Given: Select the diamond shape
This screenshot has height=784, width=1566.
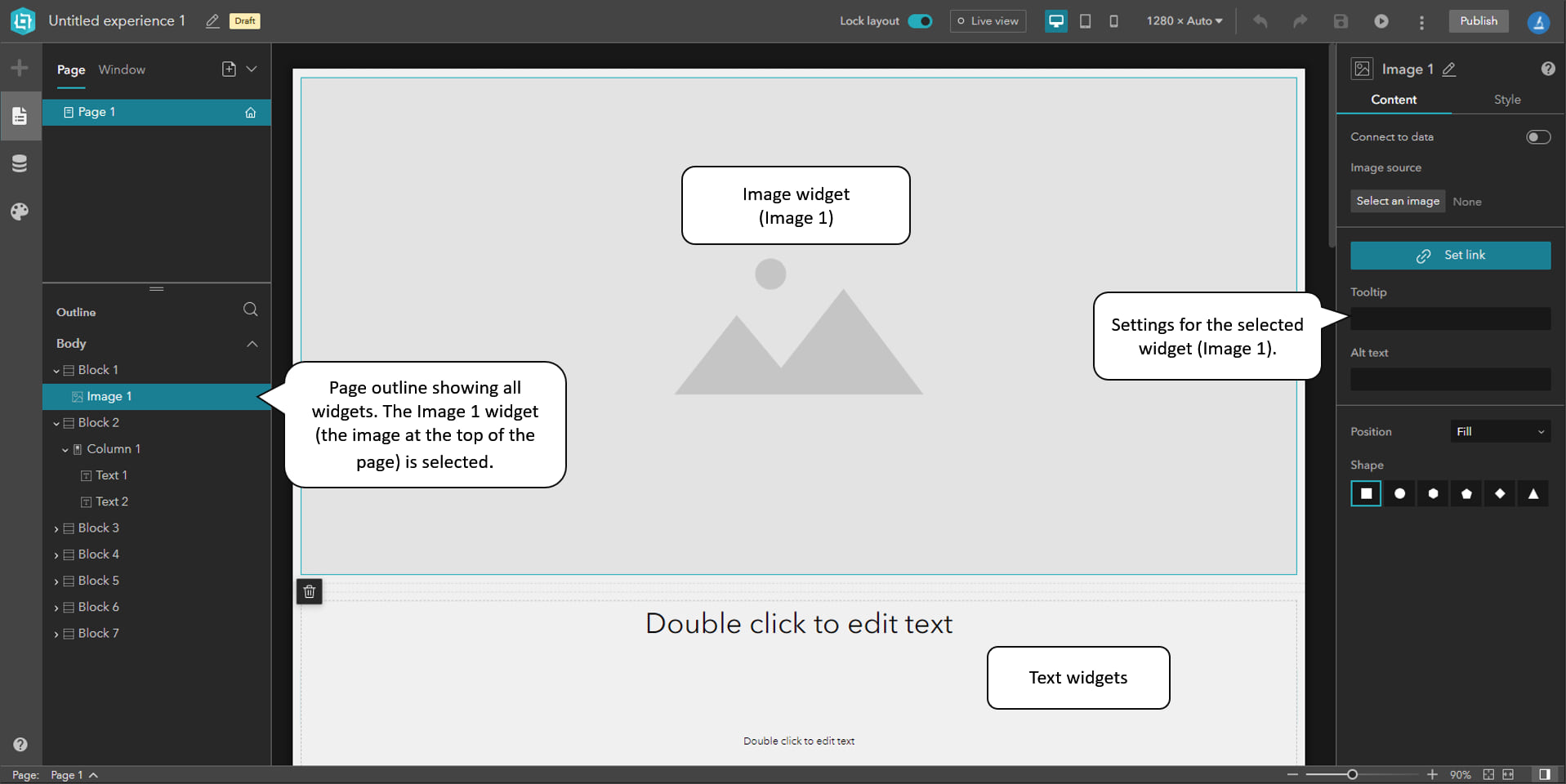Looking at the screenshot, I should pyautogui.click(x=1500, y=493).
